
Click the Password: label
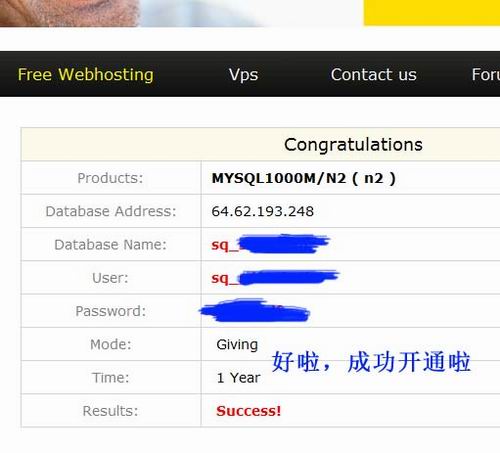pos(111,311)
